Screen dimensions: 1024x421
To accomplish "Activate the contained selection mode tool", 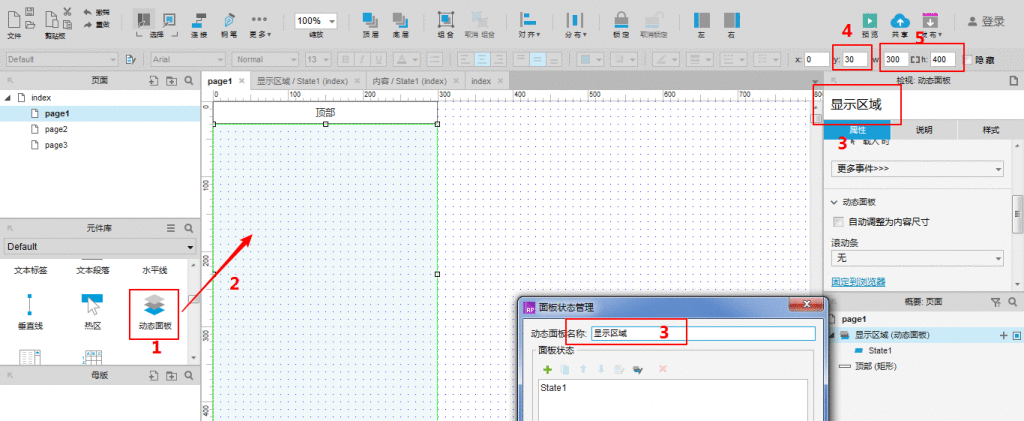I will point(168,20).
